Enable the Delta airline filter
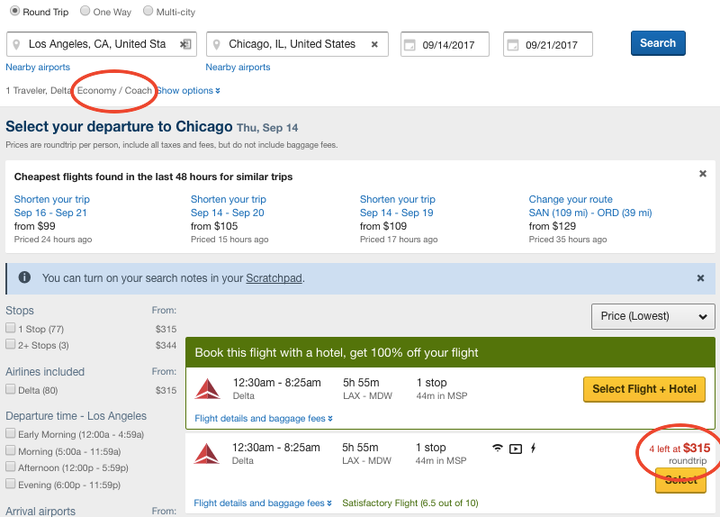The image size is (720, 517). point(10,389)
